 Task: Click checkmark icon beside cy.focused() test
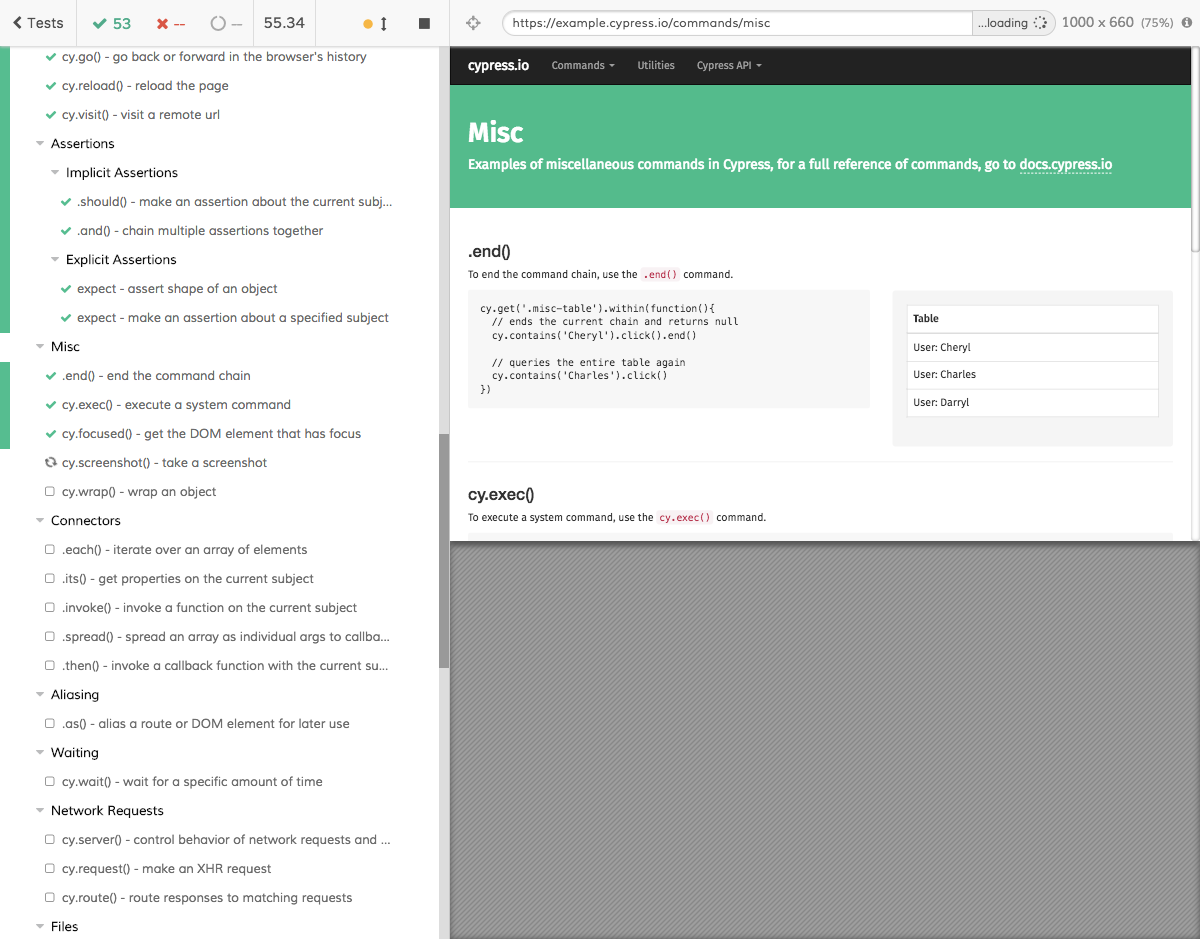(51, 434)
